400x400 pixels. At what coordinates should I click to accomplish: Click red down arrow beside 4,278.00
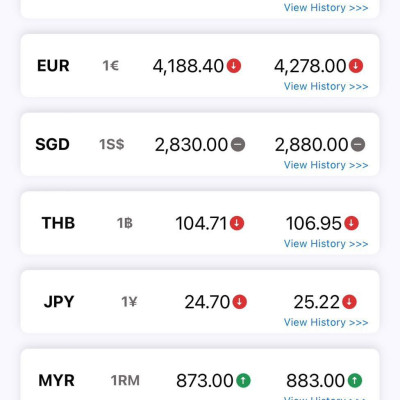(x=356, y=66)
